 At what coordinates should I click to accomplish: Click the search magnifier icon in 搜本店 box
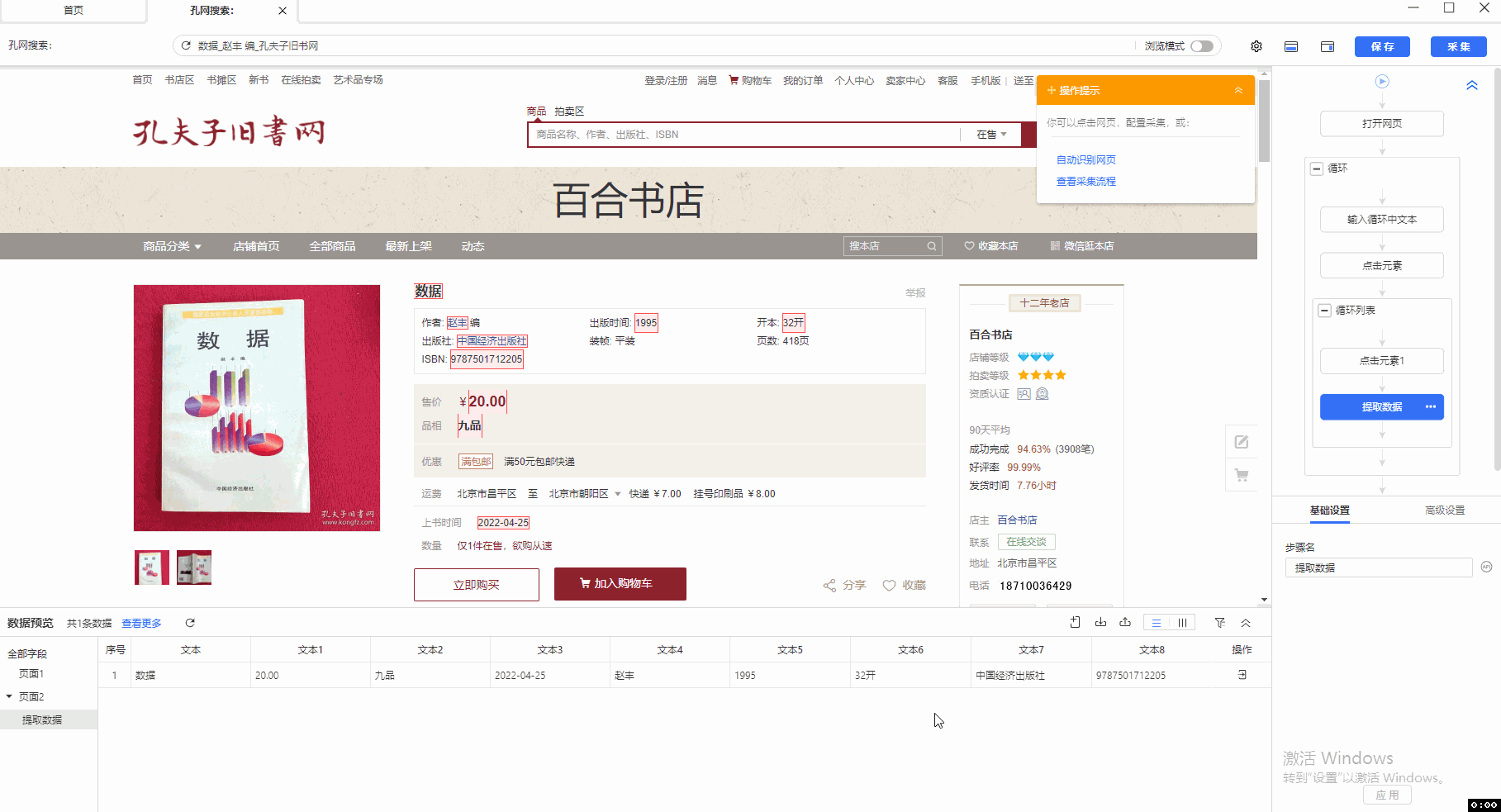pos(932,246)
